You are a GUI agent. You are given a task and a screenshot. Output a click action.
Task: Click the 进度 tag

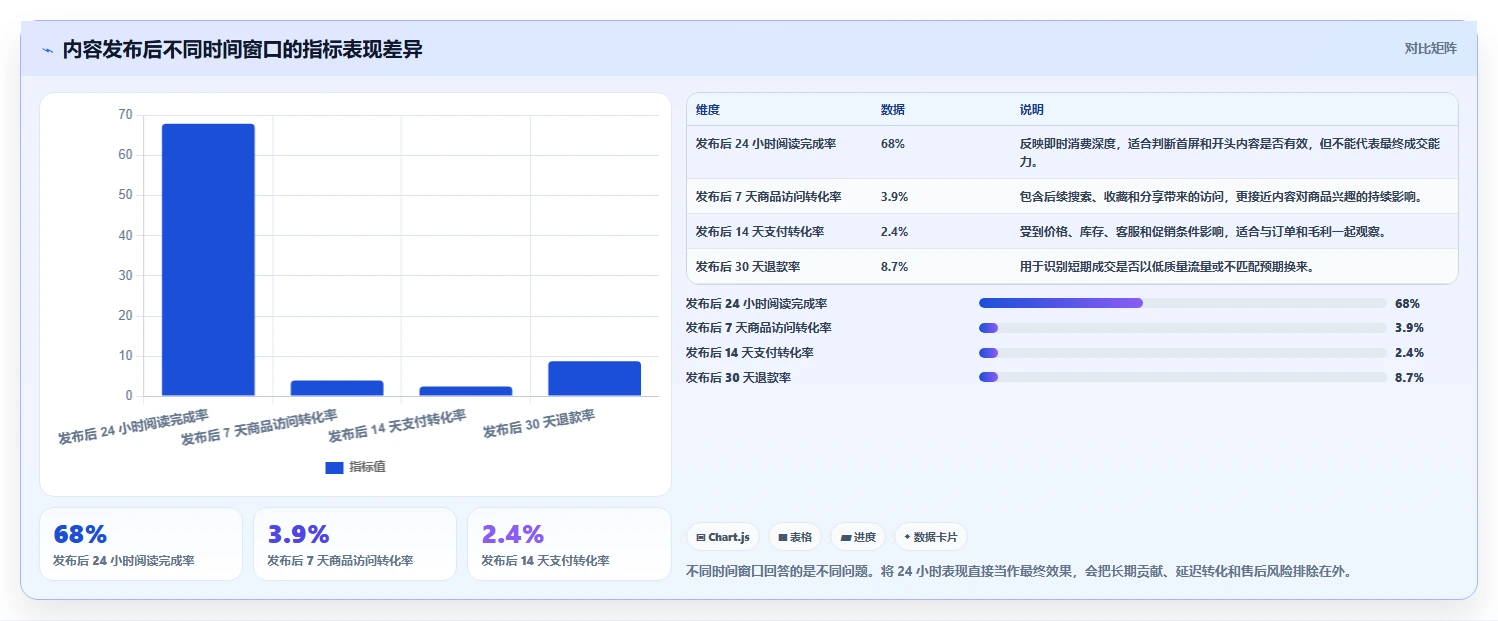858,537
